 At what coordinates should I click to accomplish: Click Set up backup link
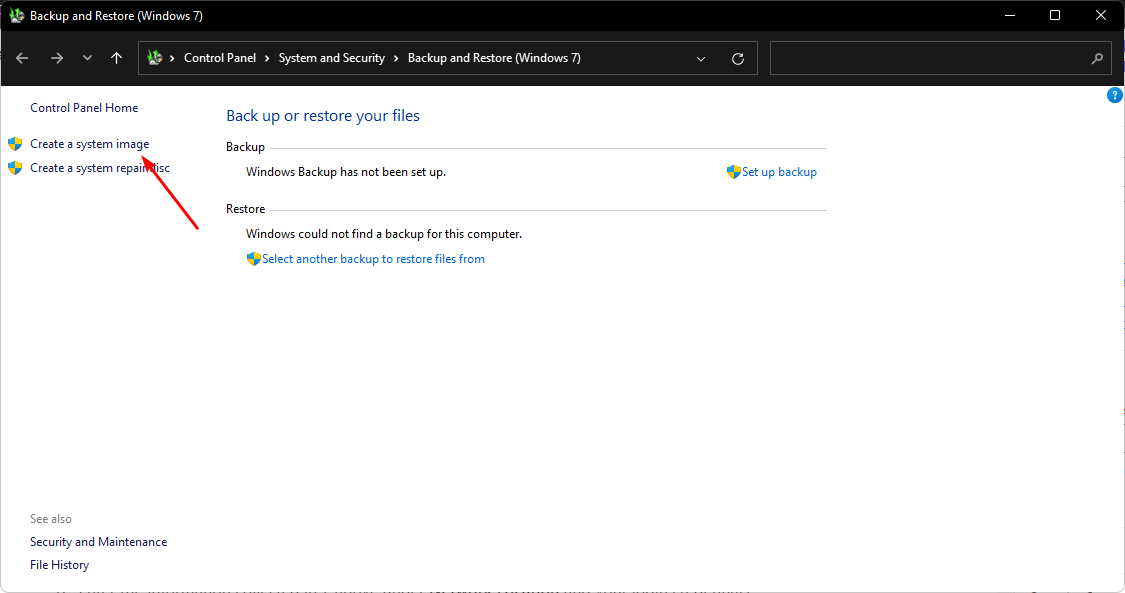click(779, 172)
